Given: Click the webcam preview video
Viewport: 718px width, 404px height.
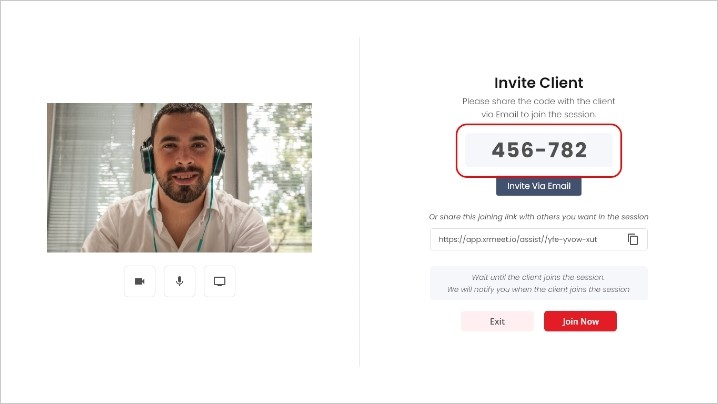Looking at the screenshot, I should tap(180, 178).
